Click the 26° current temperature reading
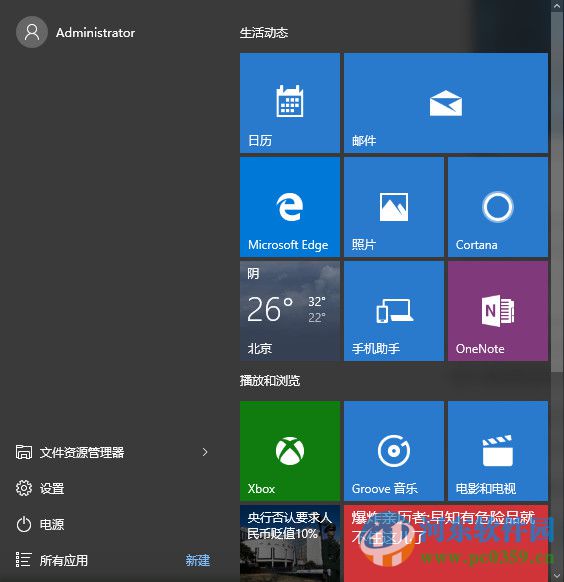This screenshot has width=564, height=582. click(x=270, y=308)
